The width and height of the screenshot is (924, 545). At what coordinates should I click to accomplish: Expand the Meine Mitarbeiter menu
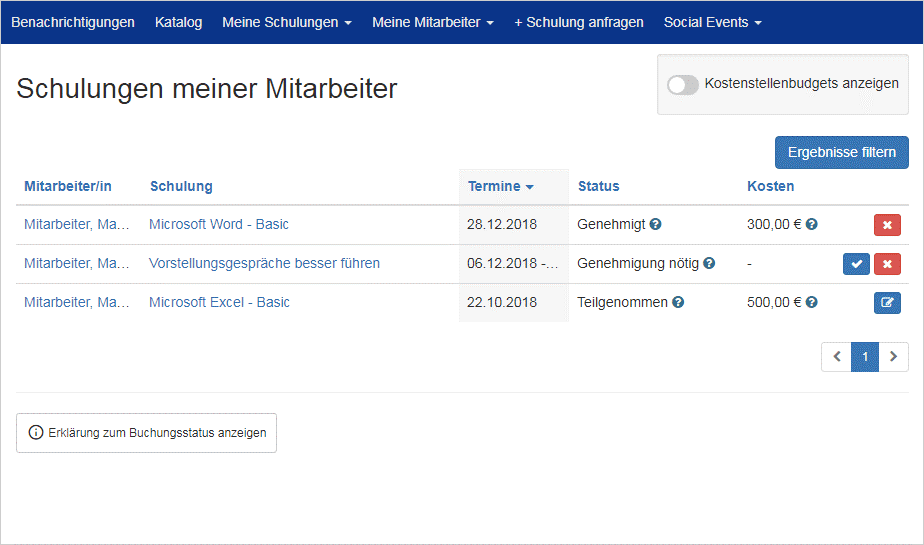(x=433, y=22)
